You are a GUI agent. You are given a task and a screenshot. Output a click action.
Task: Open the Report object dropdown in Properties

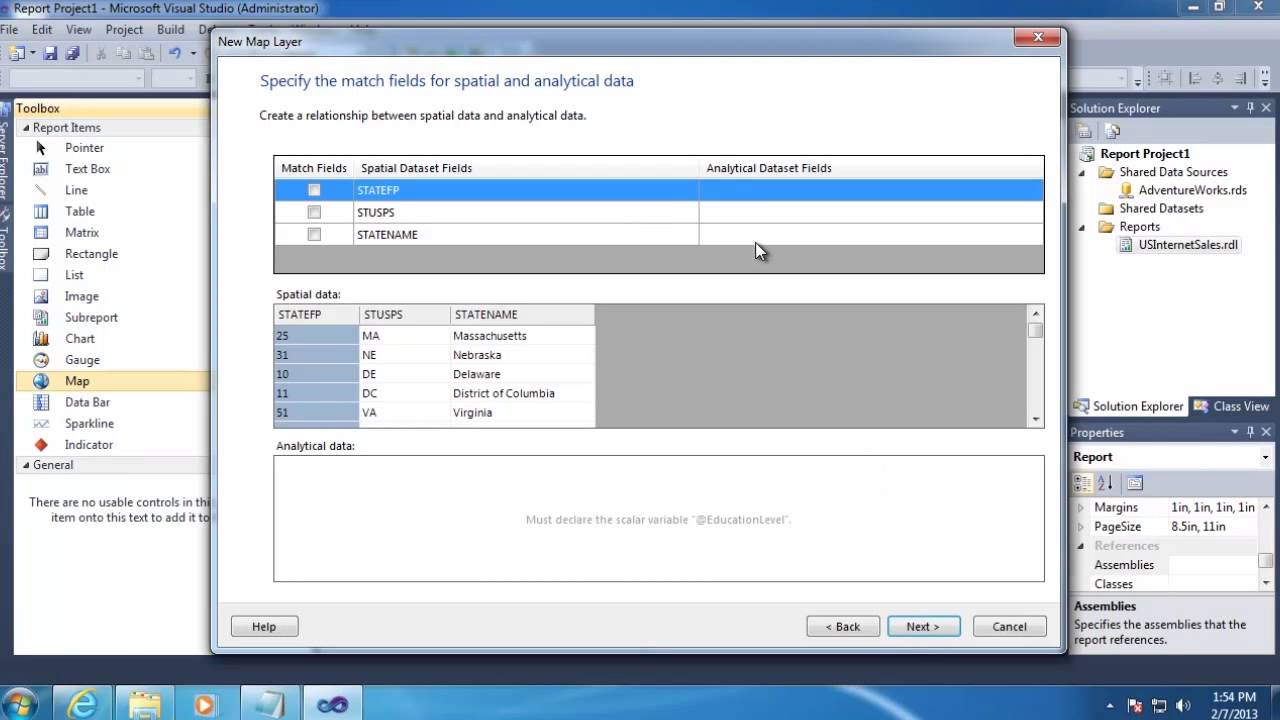click(x=1265, y=457)
